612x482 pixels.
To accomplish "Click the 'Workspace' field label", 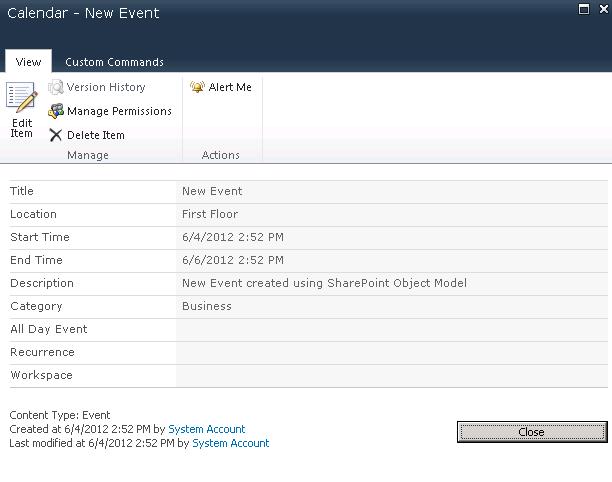I will point(41,375).
